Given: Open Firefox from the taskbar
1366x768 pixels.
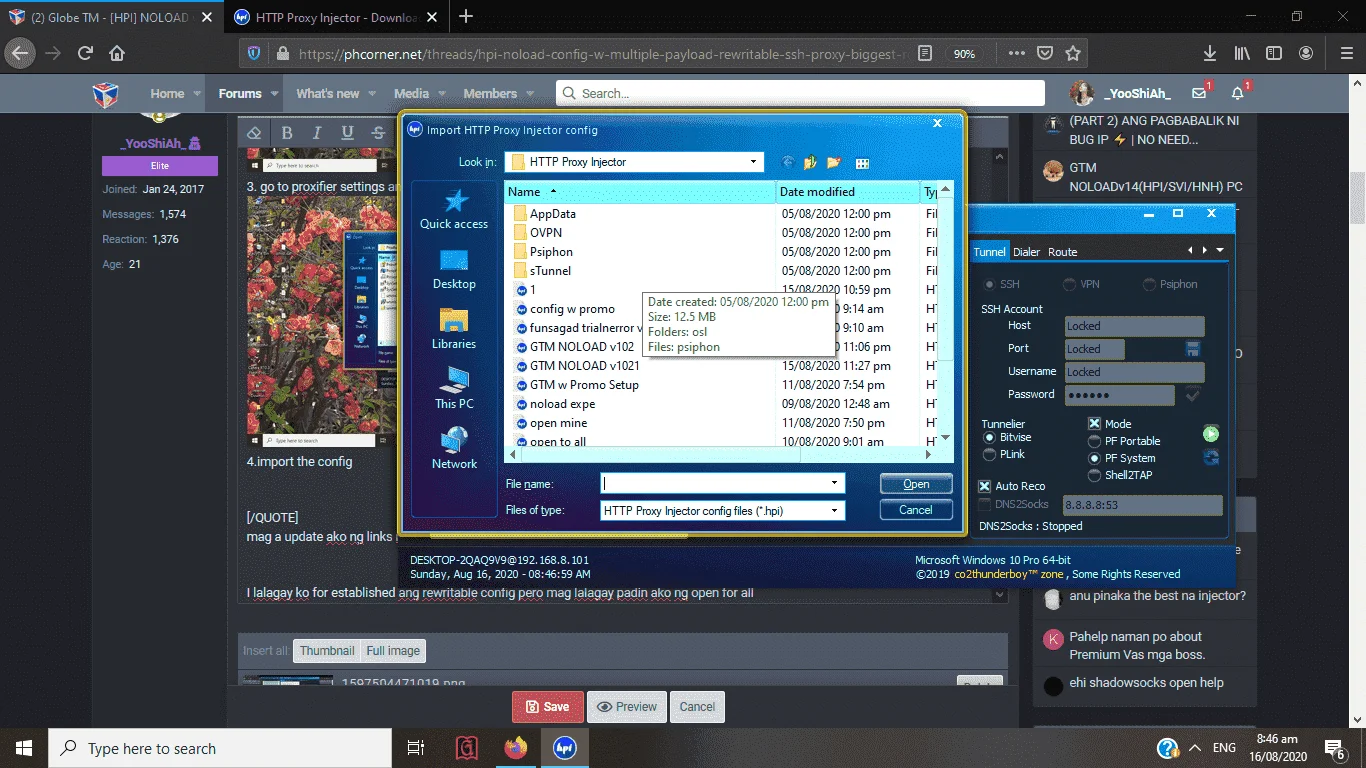Looking at the screenshot, I should pyautogui.click(x=515, y=748).
